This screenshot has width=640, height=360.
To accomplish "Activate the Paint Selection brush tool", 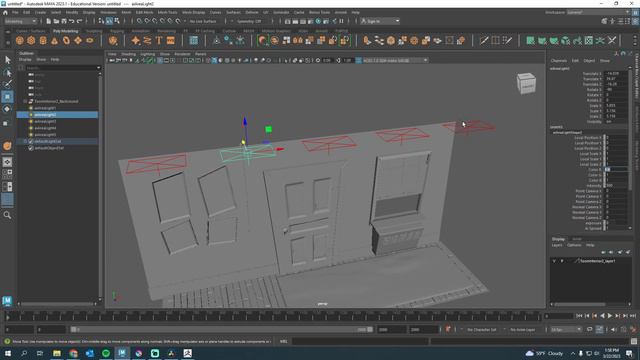I will click(7, 84).
